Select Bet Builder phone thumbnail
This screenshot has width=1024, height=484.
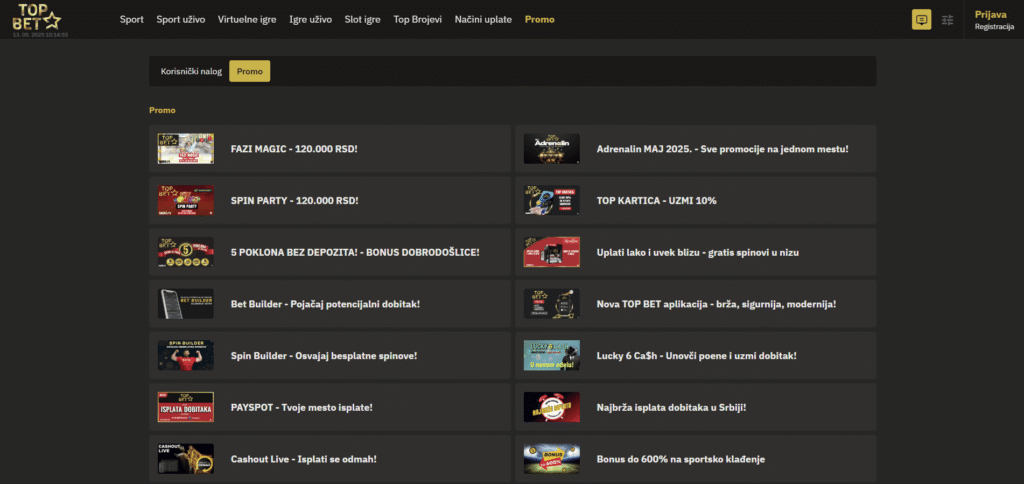[x=185, y=303]
